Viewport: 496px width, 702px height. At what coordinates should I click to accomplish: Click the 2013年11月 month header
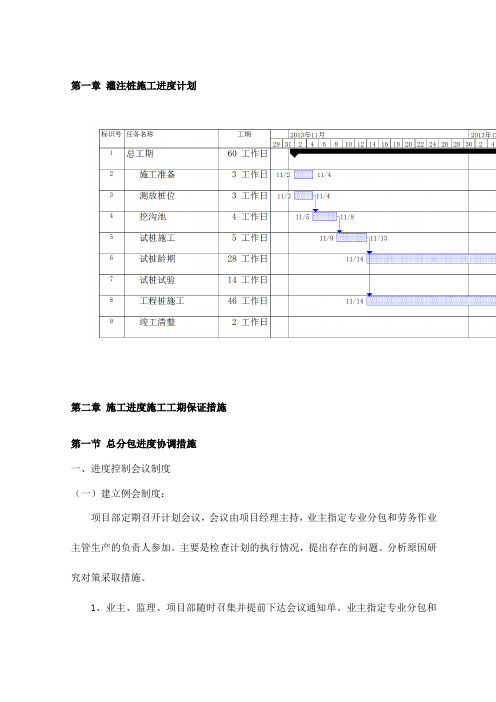pos(307,135)
